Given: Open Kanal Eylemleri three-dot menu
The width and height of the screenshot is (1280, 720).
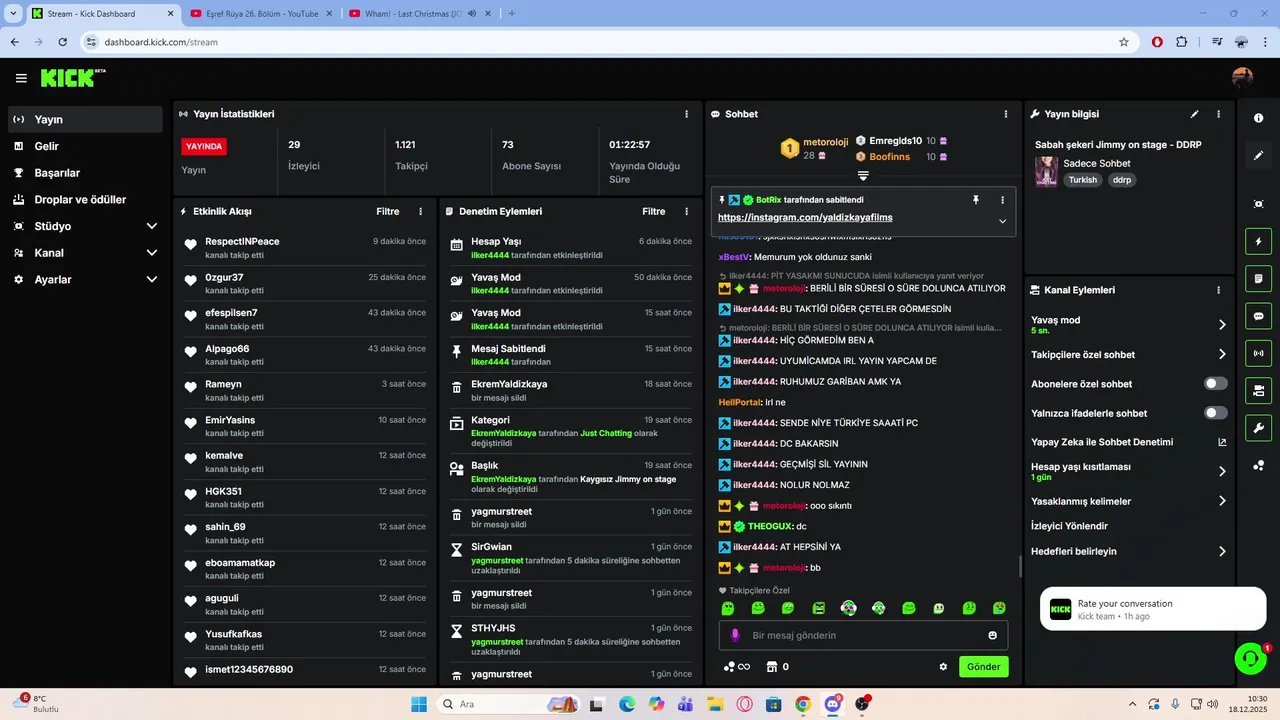Looking at the screenshot, I should click(1218, 290).
